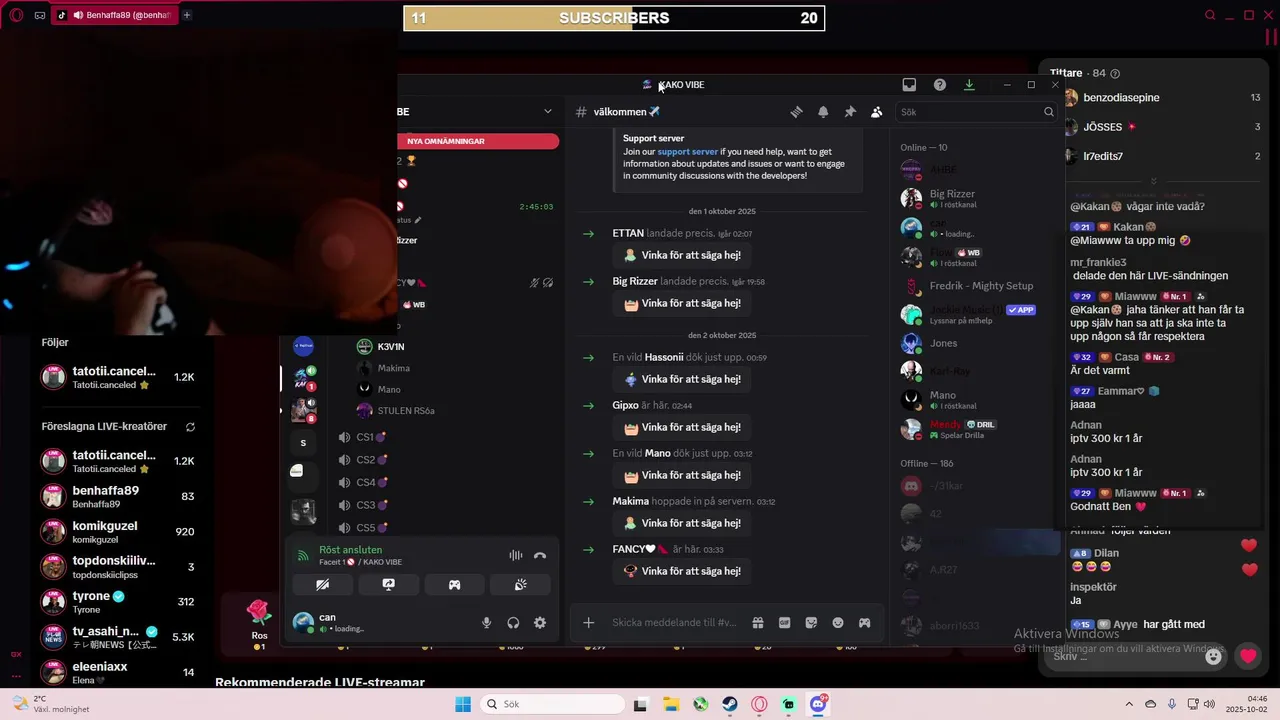Open emoji picker in TikTok chat box
Image resolution: width=1280 pixels, height=720 pixels.
1213,656
